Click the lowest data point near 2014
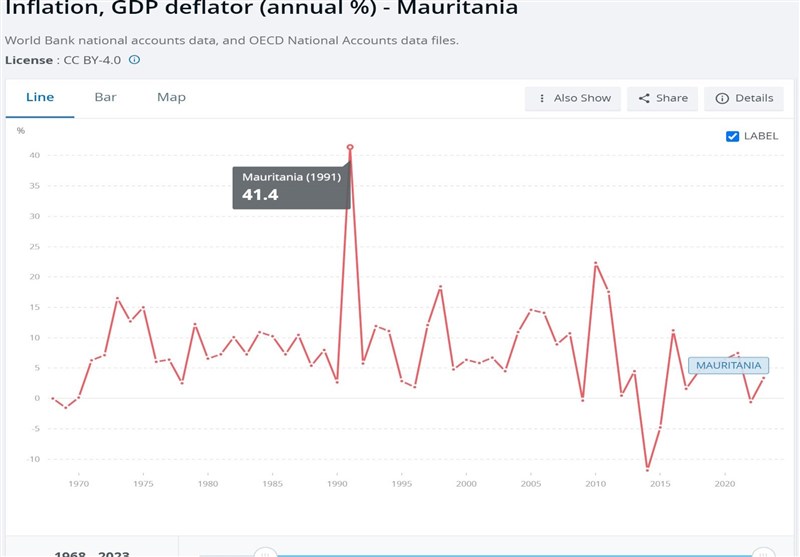The width and height of the screenshot is (800, 557). (648, 469)
